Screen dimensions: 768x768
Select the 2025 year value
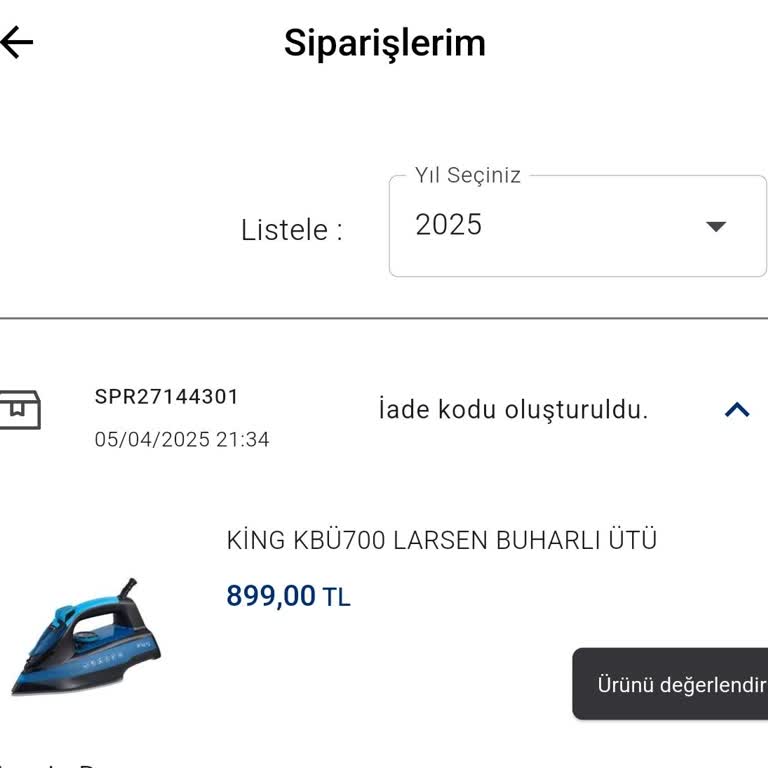[x=449, y=225]
